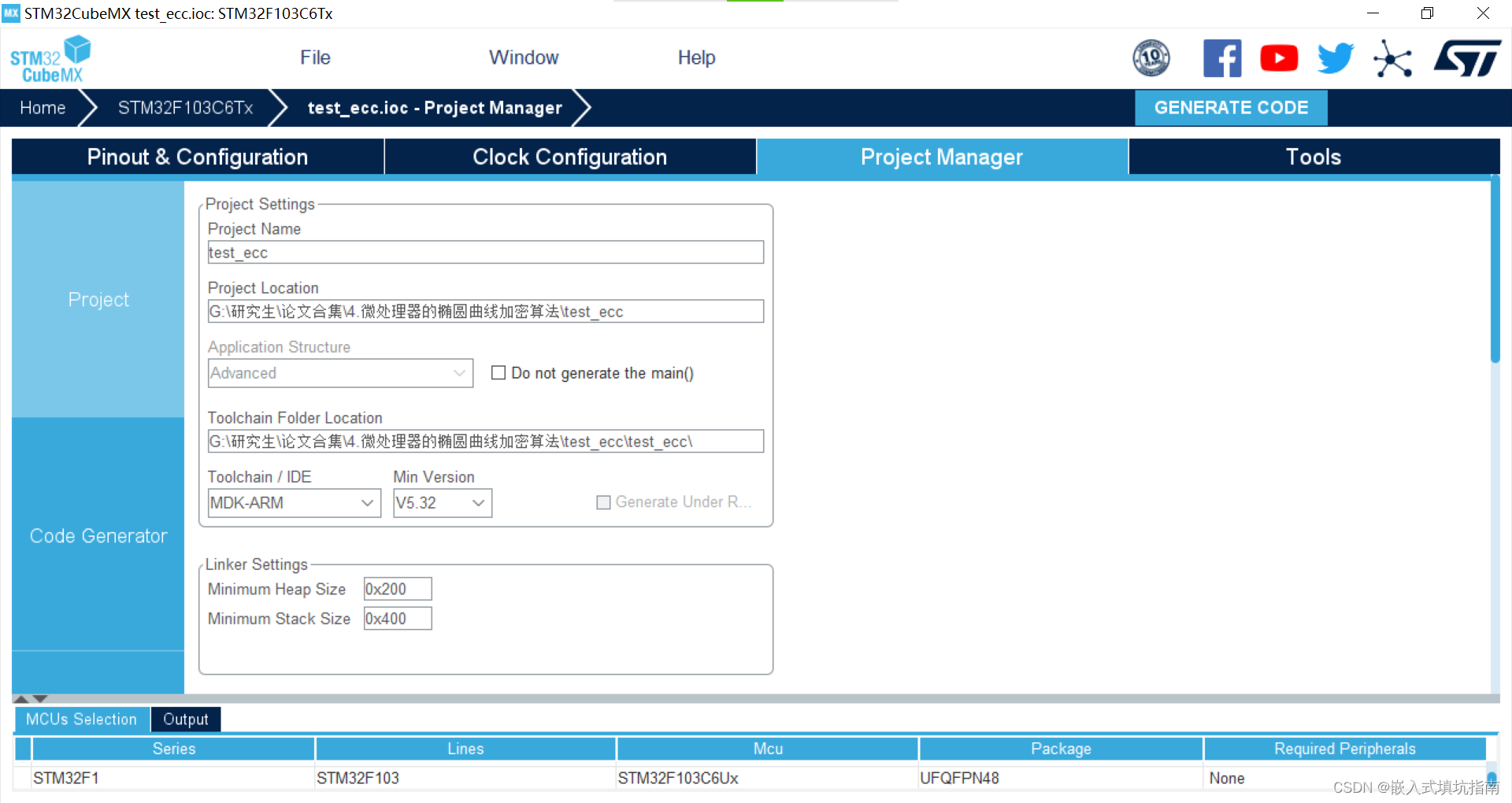Open the Window menu
This screenshot has width=1512, height=803.
pyautogui.click(x=523, y=57)
